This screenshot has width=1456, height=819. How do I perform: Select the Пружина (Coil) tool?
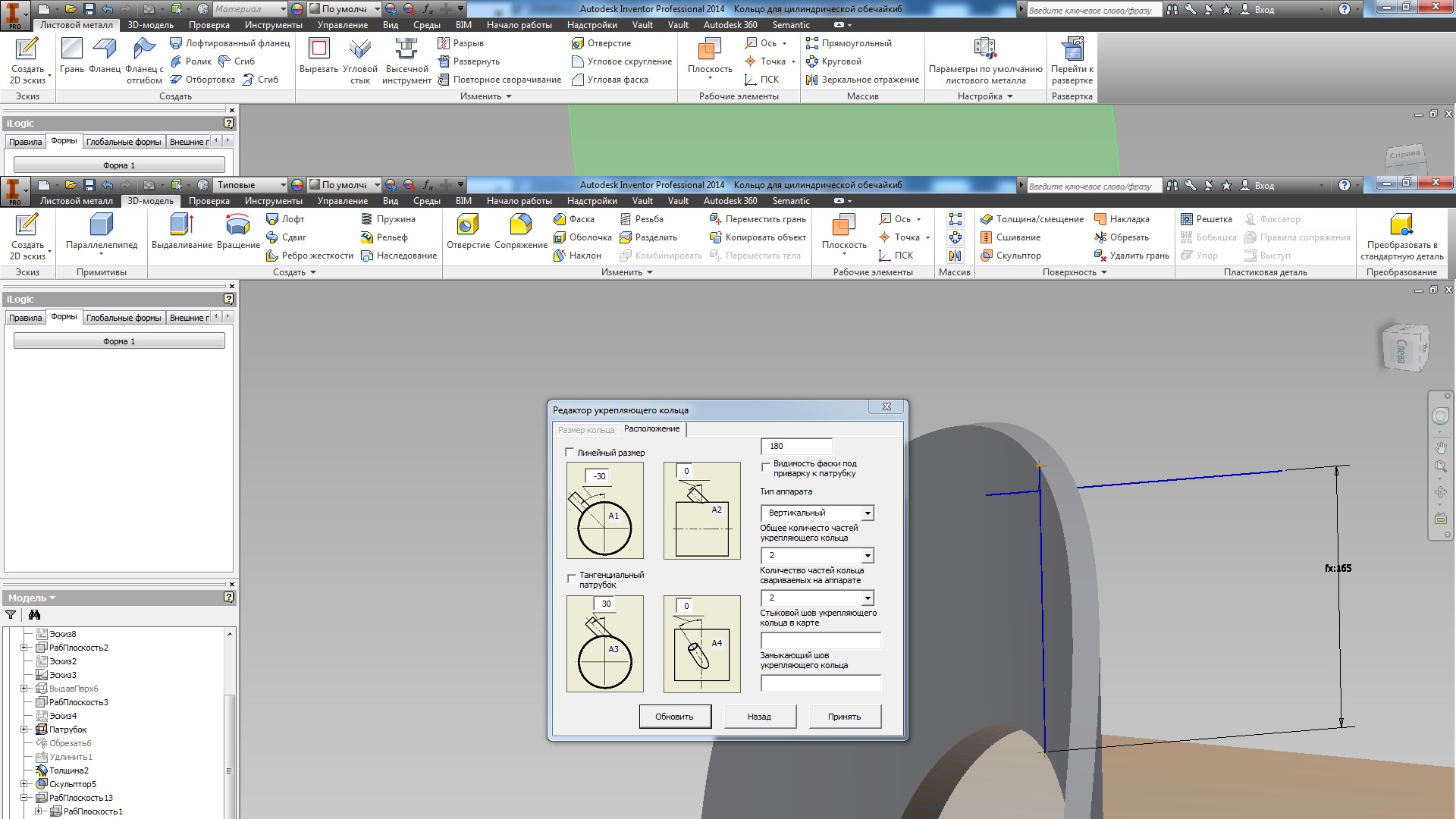point(388,219)
